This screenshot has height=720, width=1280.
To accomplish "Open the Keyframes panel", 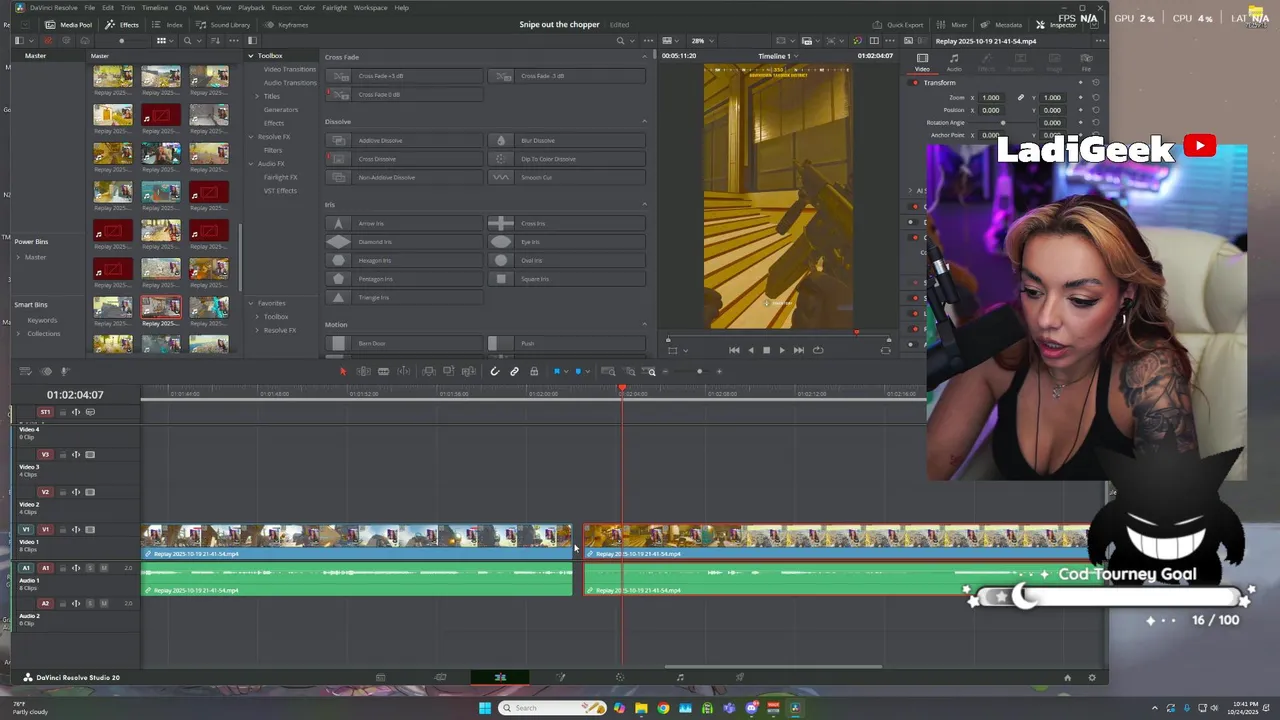I will tap(286, 24).
